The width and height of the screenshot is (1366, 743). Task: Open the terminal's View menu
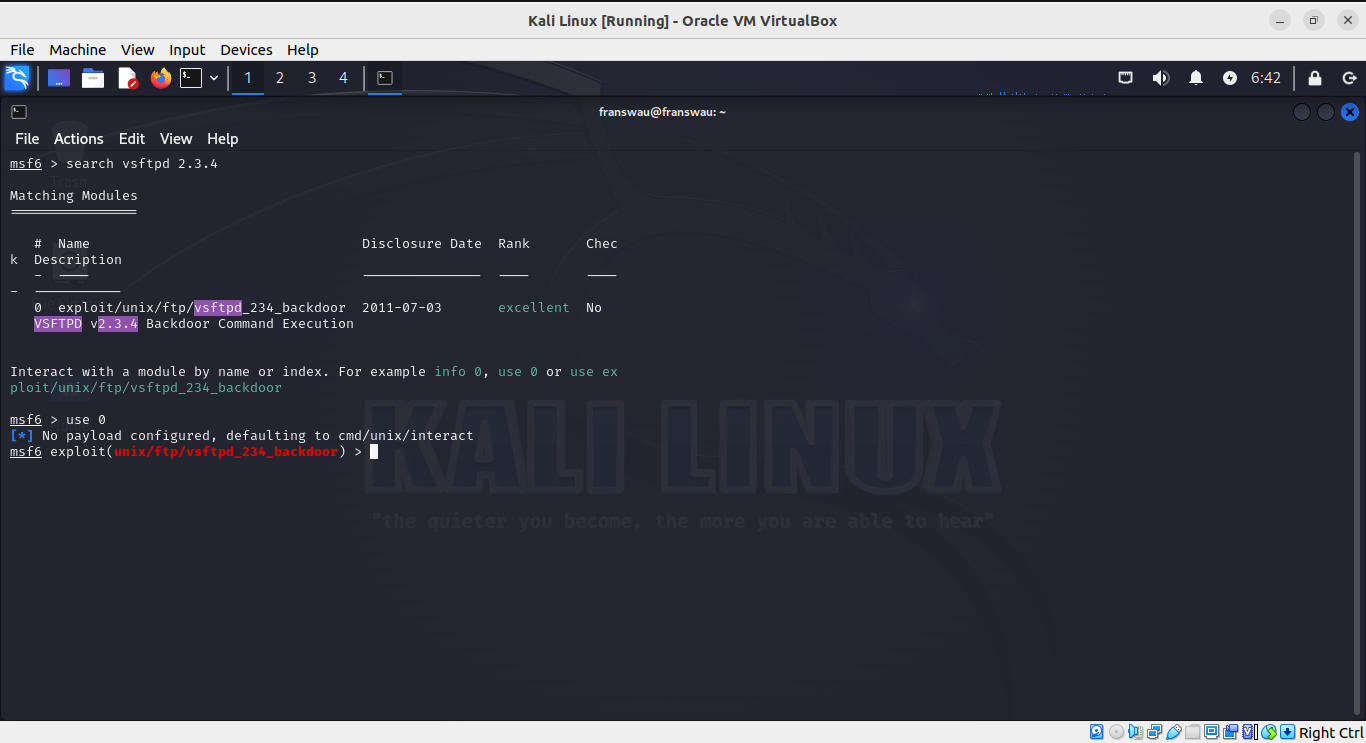[x=175, y=139]
